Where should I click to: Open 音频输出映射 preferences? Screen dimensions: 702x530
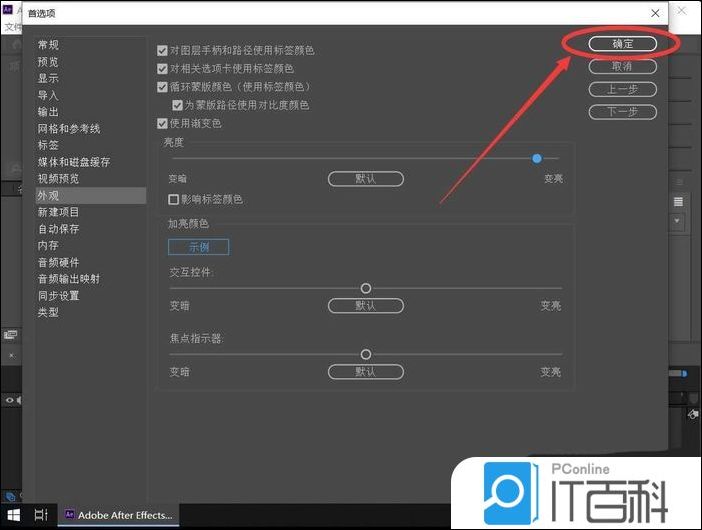point(69,279)
